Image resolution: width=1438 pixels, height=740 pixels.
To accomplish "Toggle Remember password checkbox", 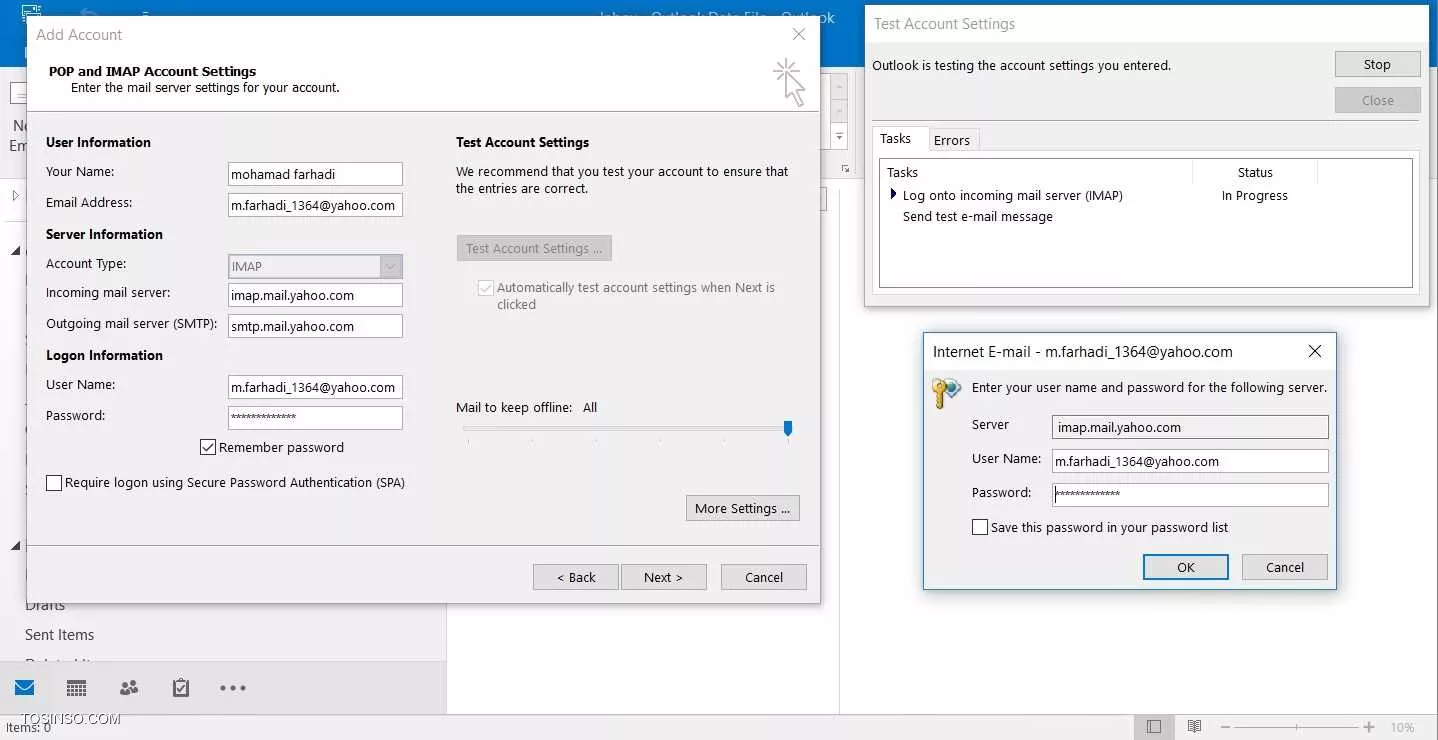I will (x=208, y=447).
